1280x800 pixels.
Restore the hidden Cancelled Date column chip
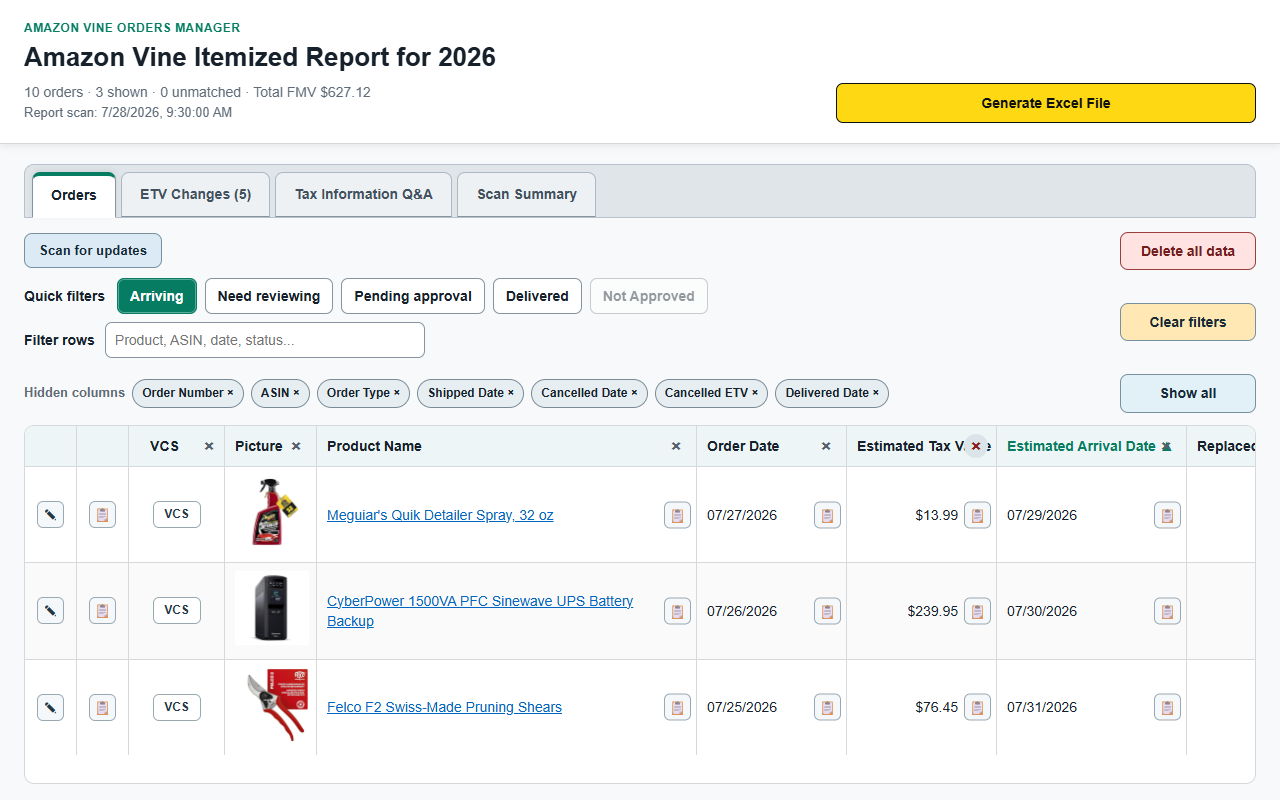589,393
